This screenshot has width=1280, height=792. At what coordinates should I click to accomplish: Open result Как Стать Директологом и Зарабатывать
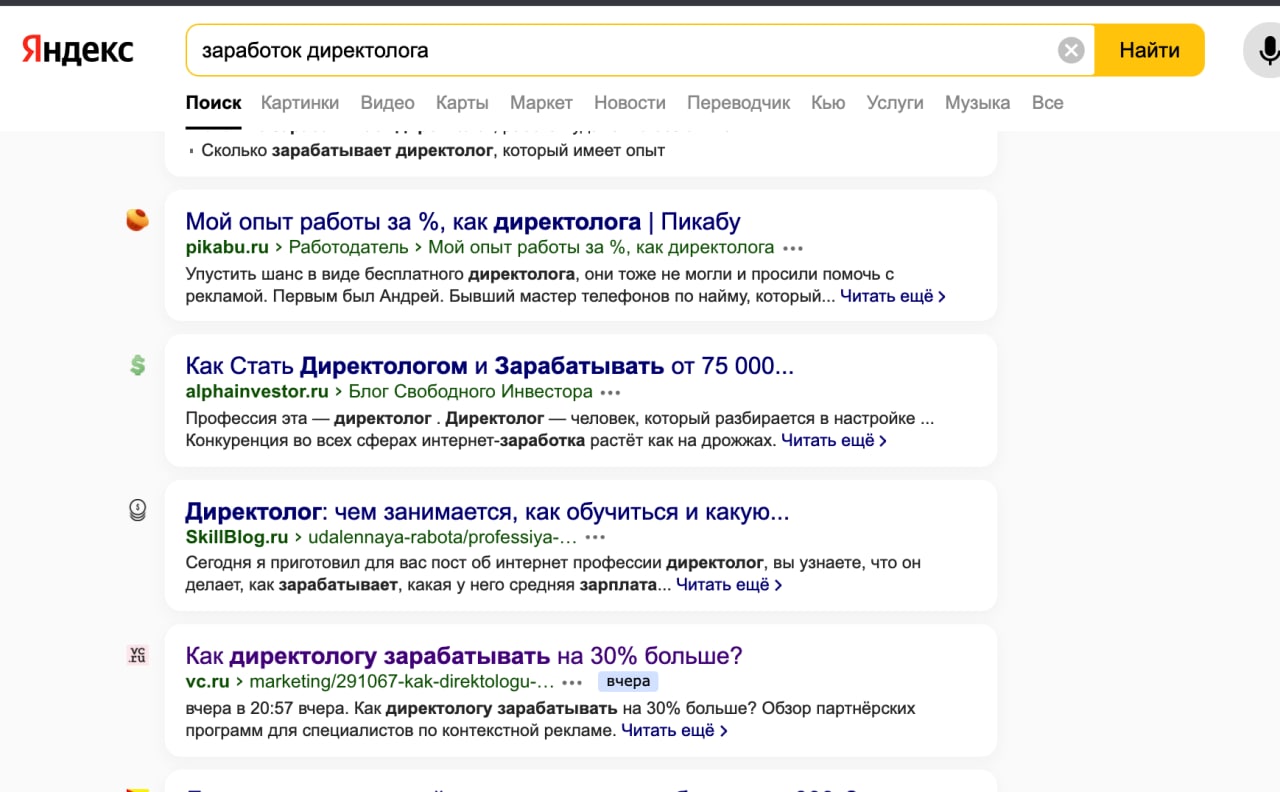[490, 366]
